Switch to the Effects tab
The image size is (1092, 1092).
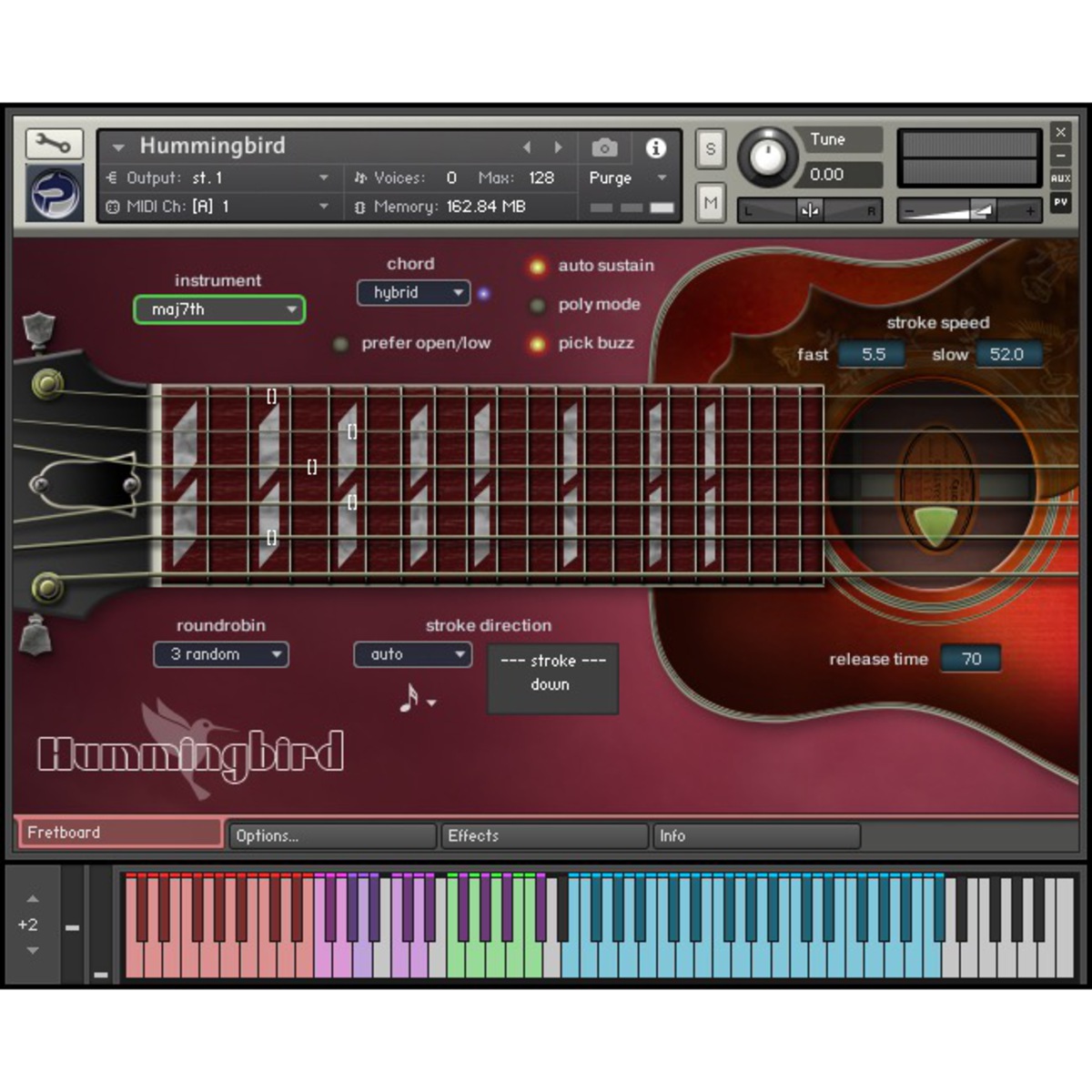pos(543,835)
